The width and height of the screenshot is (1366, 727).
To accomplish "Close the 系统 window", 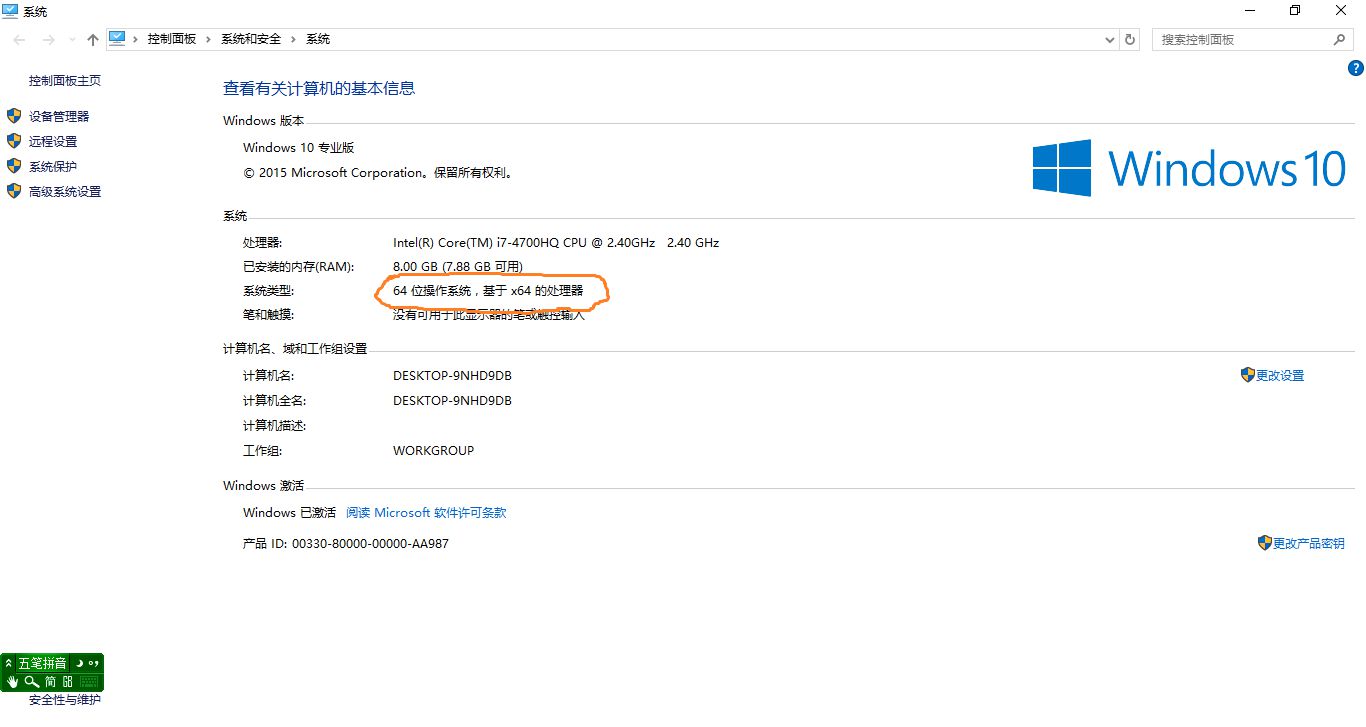I will [x=1341, y=10].
